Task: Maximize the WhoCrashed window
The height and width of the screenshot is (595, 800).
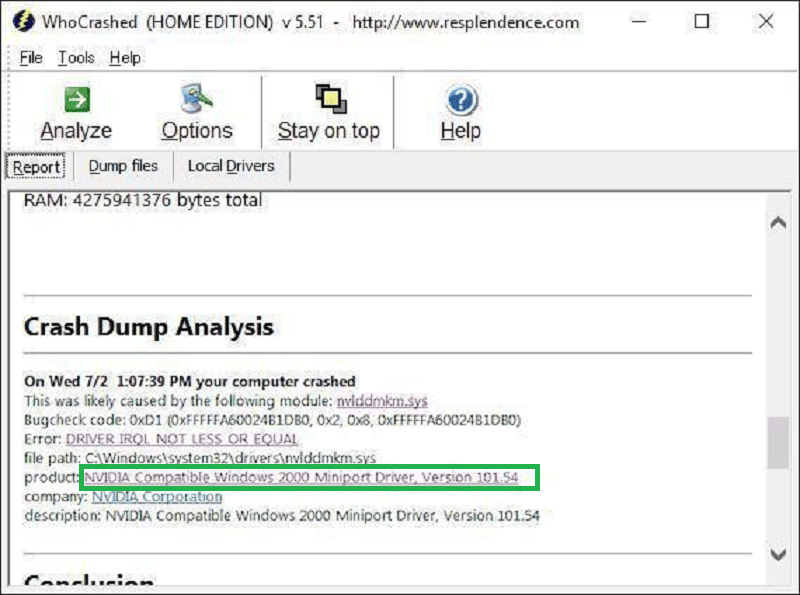Action: click(x=702, y=21)
